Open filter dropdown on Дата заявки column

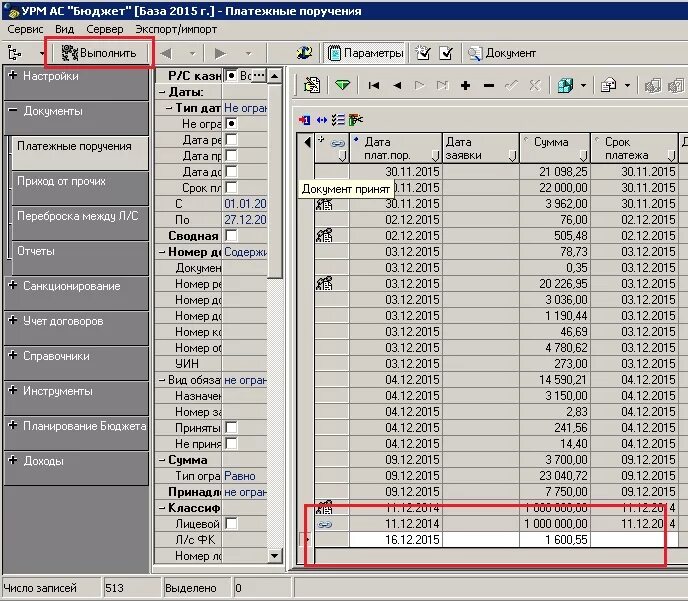512,156
